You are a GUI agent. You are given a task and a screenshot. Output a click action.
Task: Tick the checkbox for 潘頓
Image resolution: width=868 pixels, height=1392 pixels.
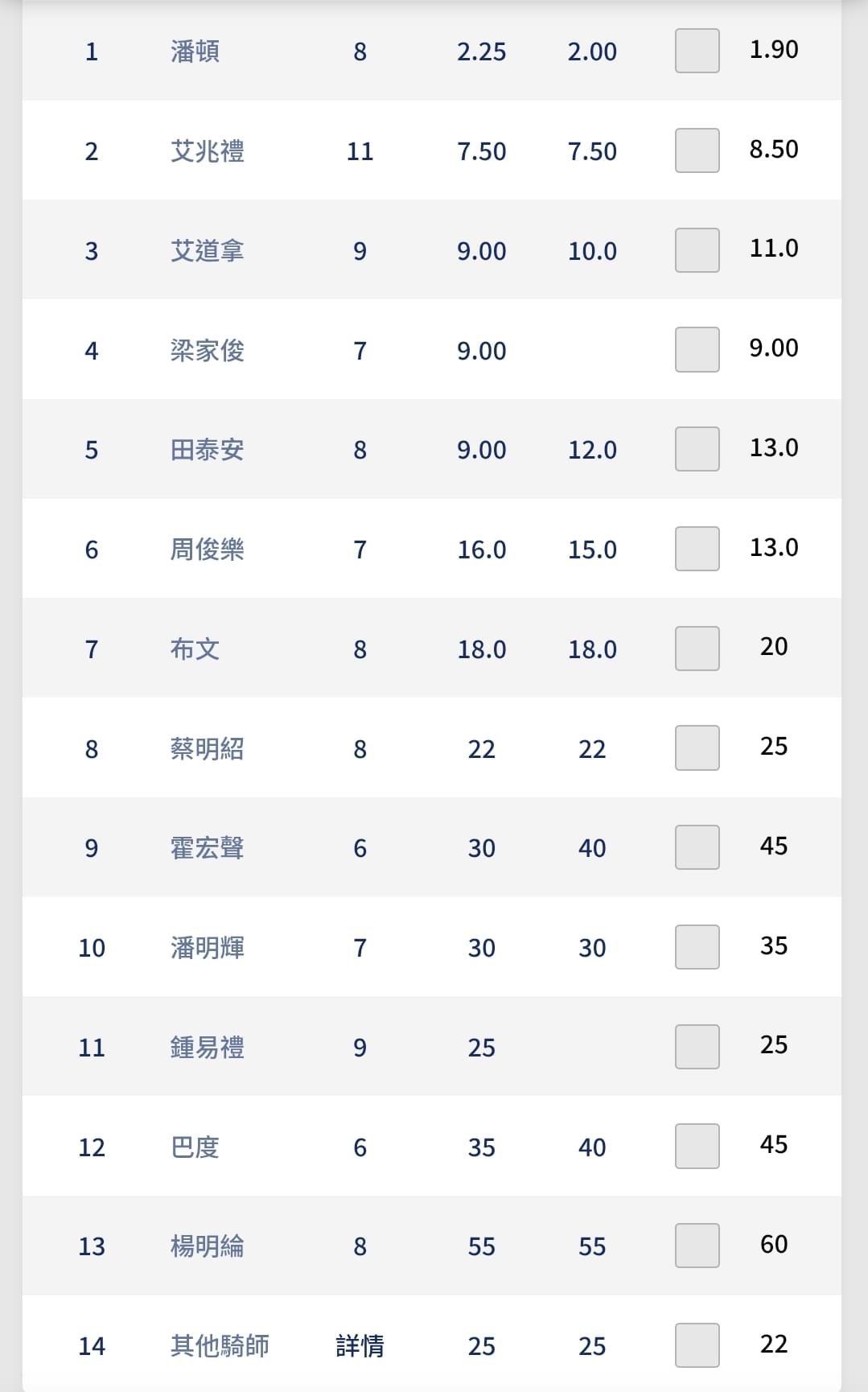(697, 51)
